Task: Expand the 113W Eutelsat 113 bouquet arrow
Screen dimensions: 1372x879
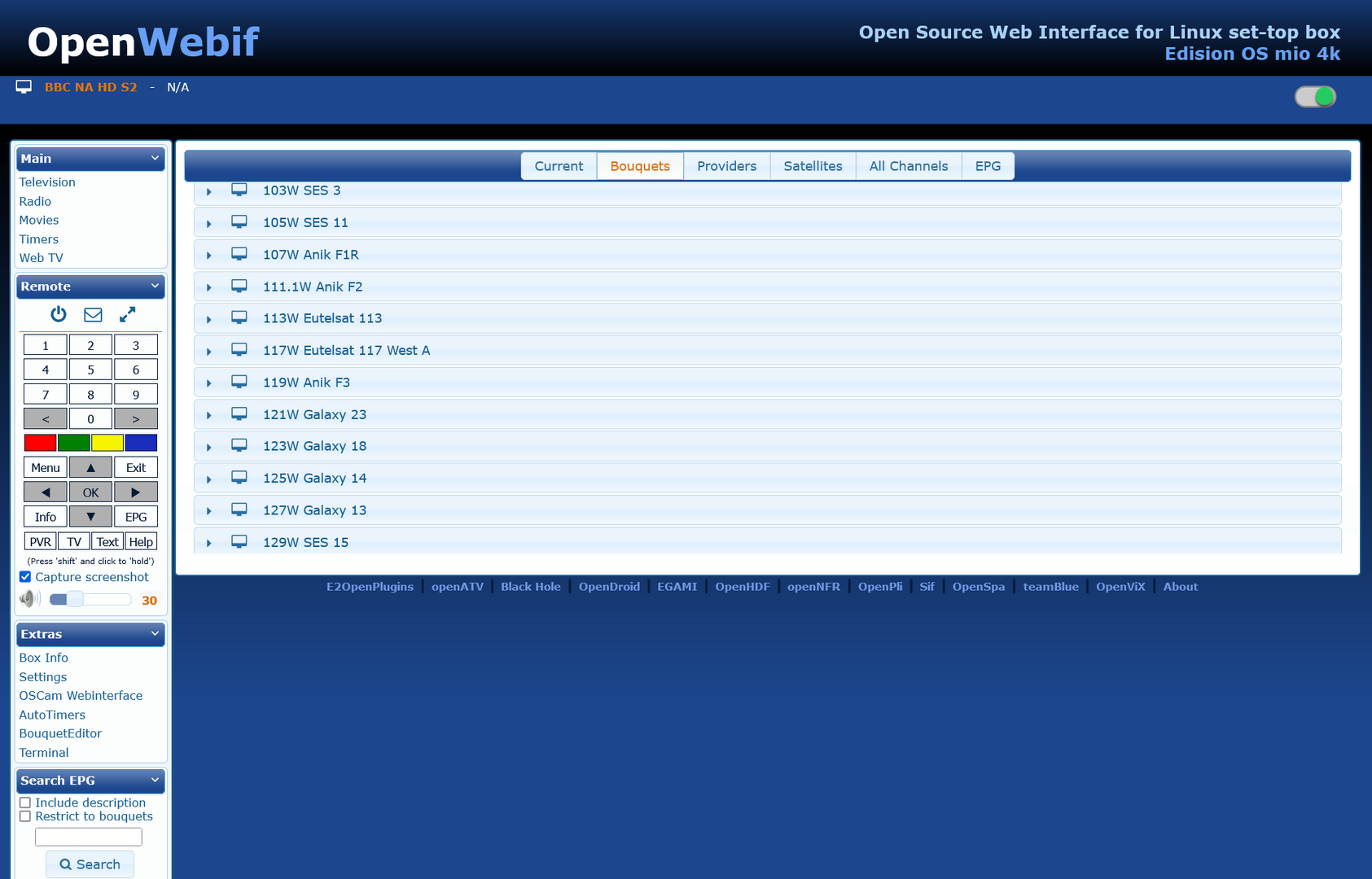Action: click(209, 319)
